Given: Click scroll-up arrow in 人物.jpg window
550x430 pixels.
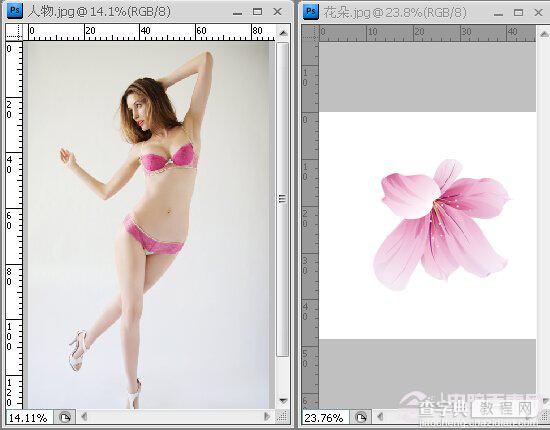Looking at the screenshot, I should tap(283, 34).
